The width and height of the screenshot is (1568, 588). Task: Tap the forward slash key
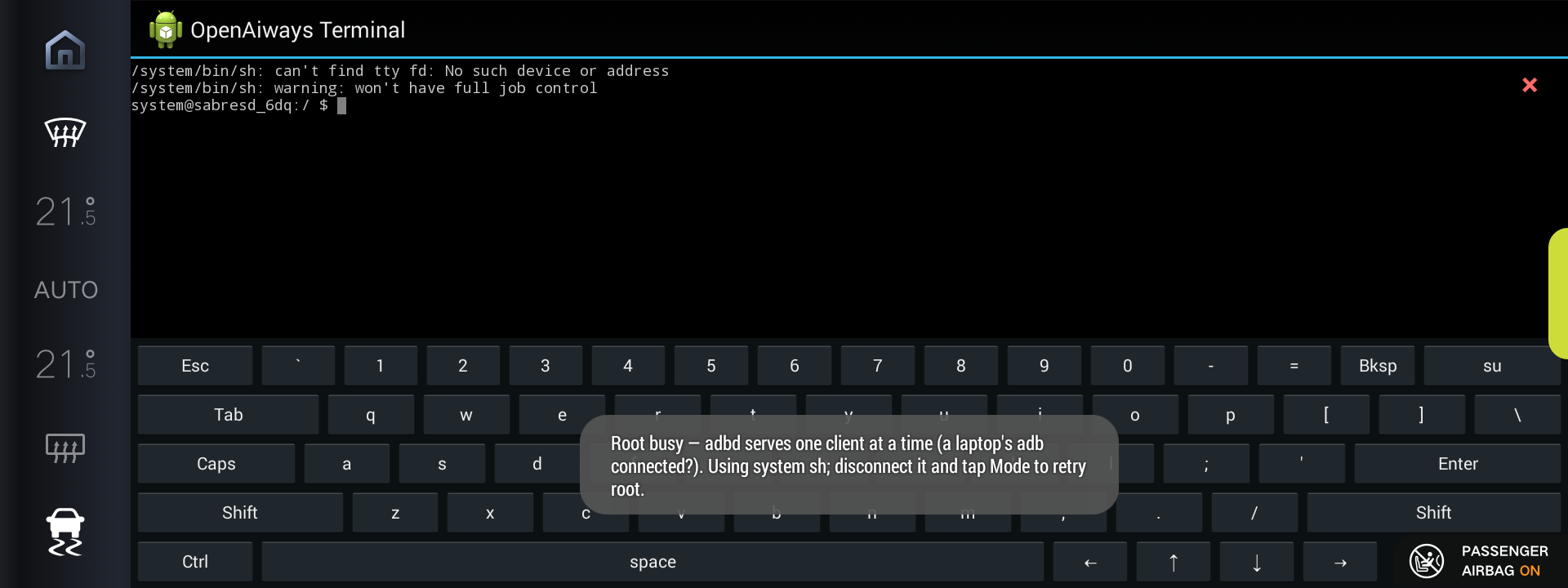(x=1254, y=513)
